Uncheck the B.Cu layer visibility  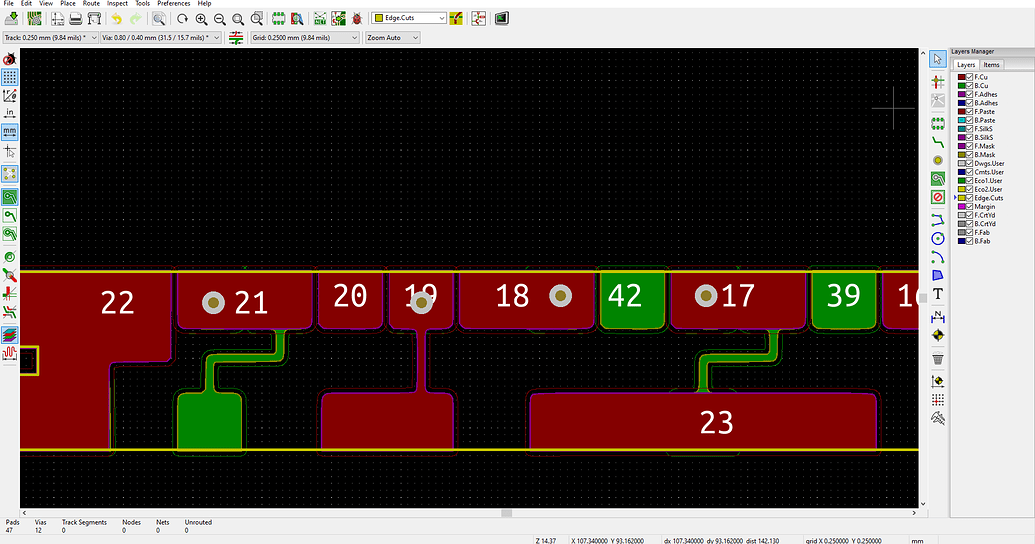pos(970,86)
